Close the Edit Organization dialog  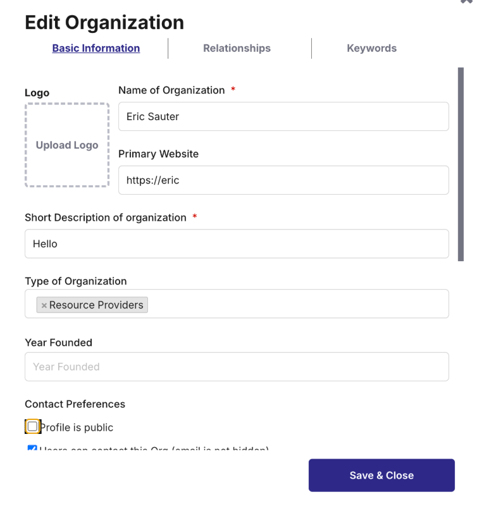pos(466,2)
